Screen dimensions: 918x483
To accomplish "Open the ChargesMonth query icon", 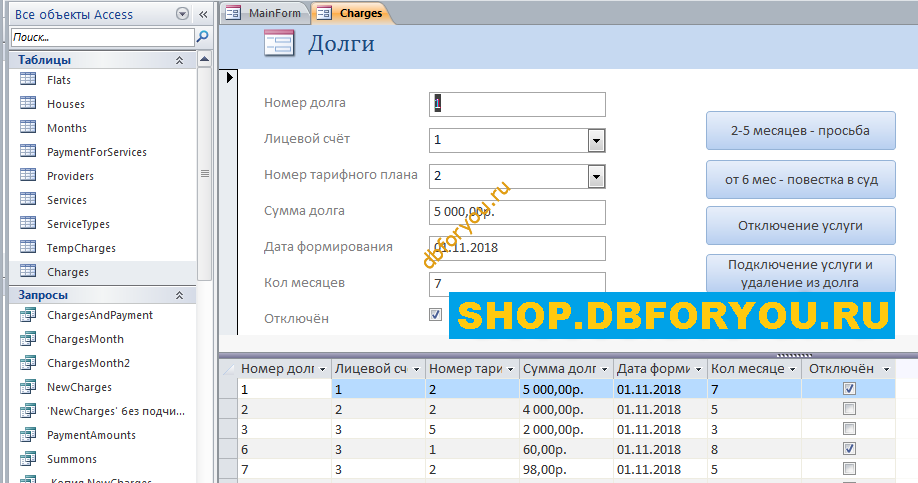I will click(x=28, y=339).
